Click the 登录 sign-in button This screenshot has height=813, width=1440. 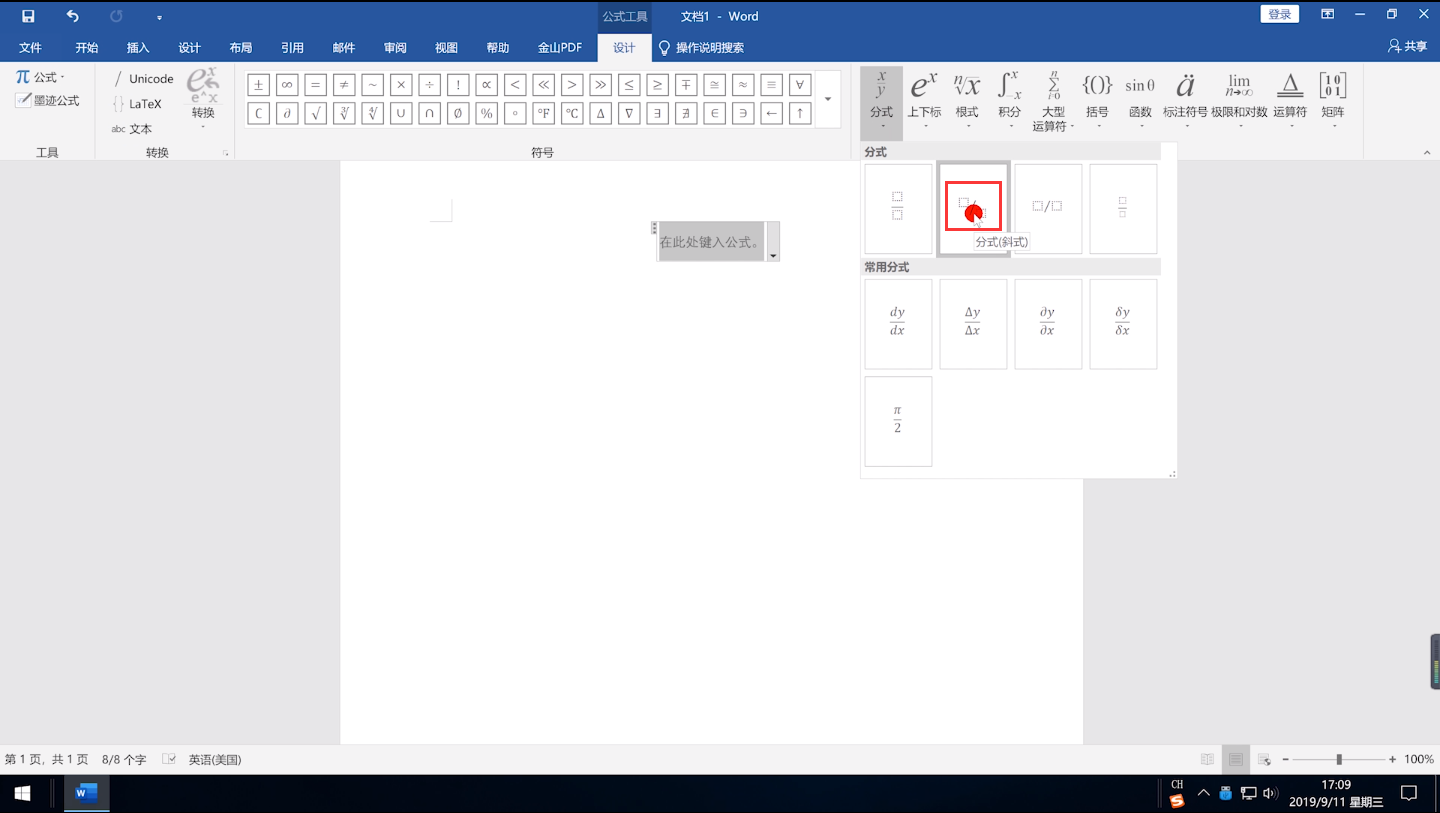pos(1280,14)
